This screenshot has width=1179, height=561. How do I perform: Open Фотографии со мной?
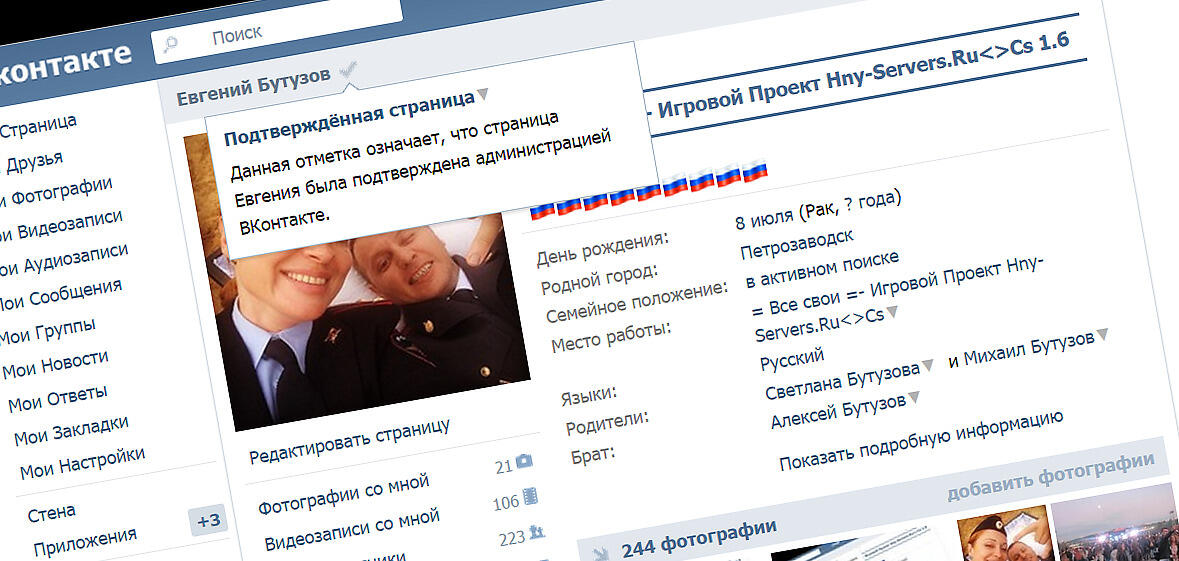coord(344,493)
